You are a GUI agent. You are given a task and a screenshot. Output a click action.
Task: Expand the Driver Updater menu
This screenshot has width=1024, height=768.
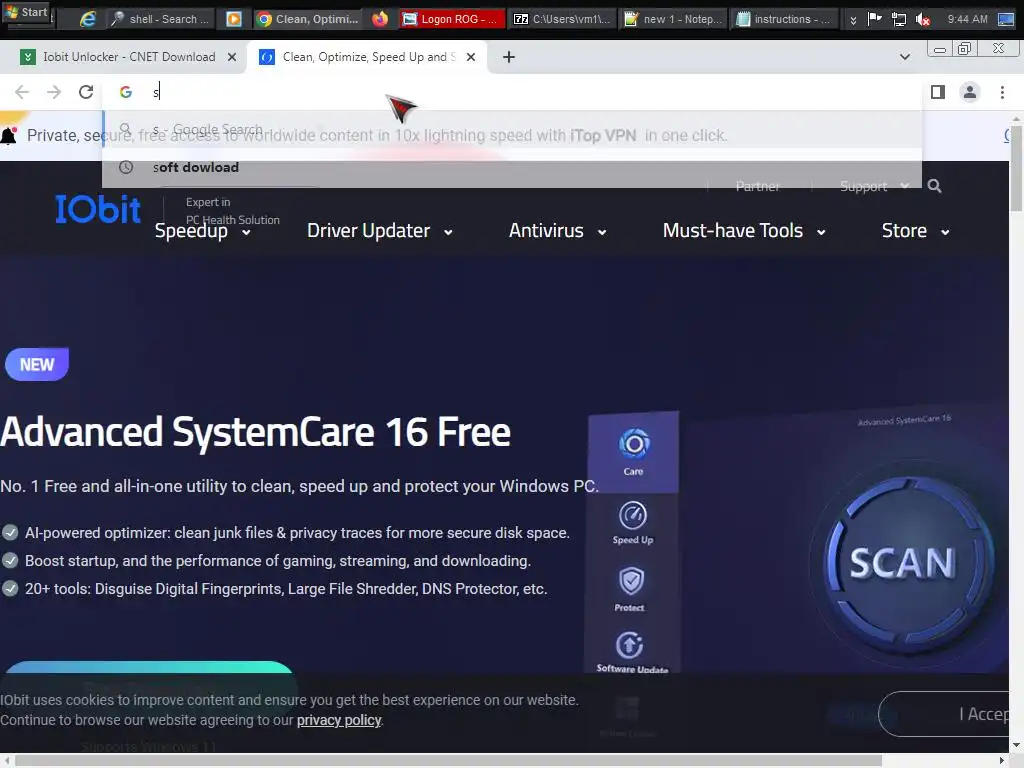379,231
